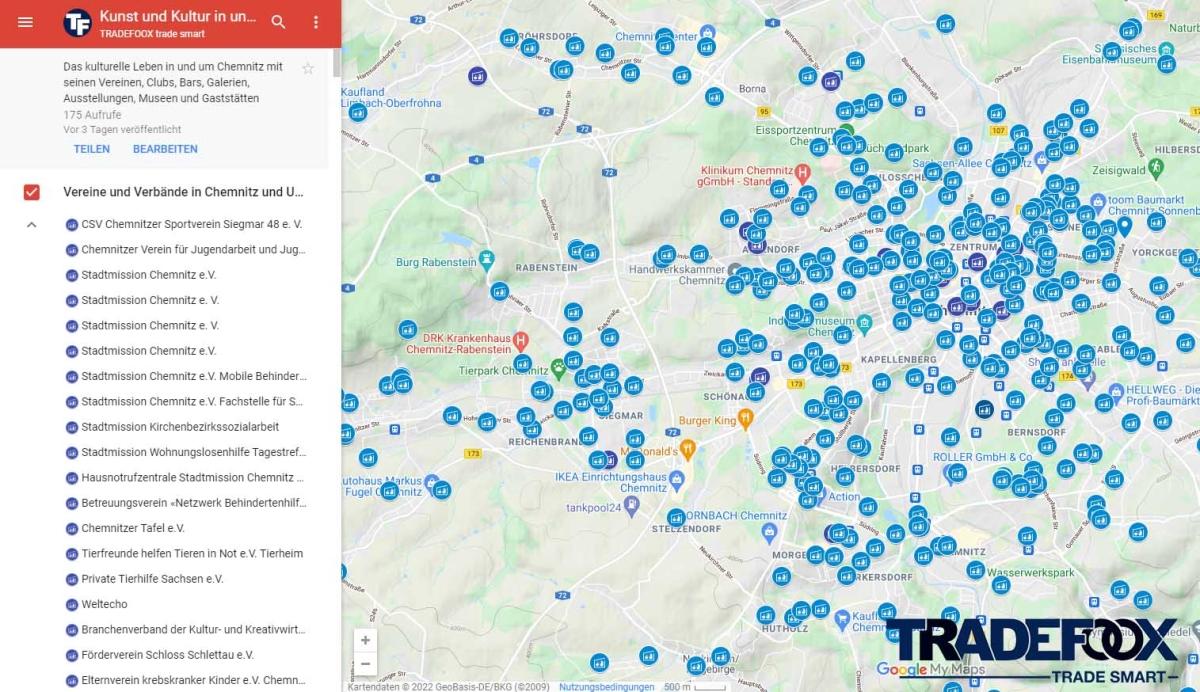
Task: Open Elternverein krebskranker Kinder e.V. entry
Action: (193, 680)
